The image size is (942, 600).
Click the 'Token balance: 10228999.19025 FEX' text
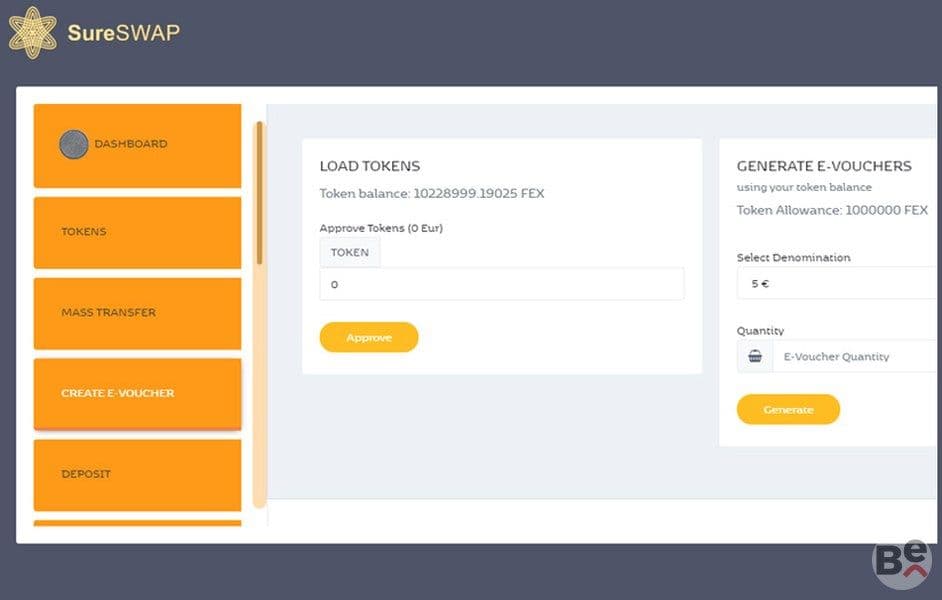click(x=432, y=193)
